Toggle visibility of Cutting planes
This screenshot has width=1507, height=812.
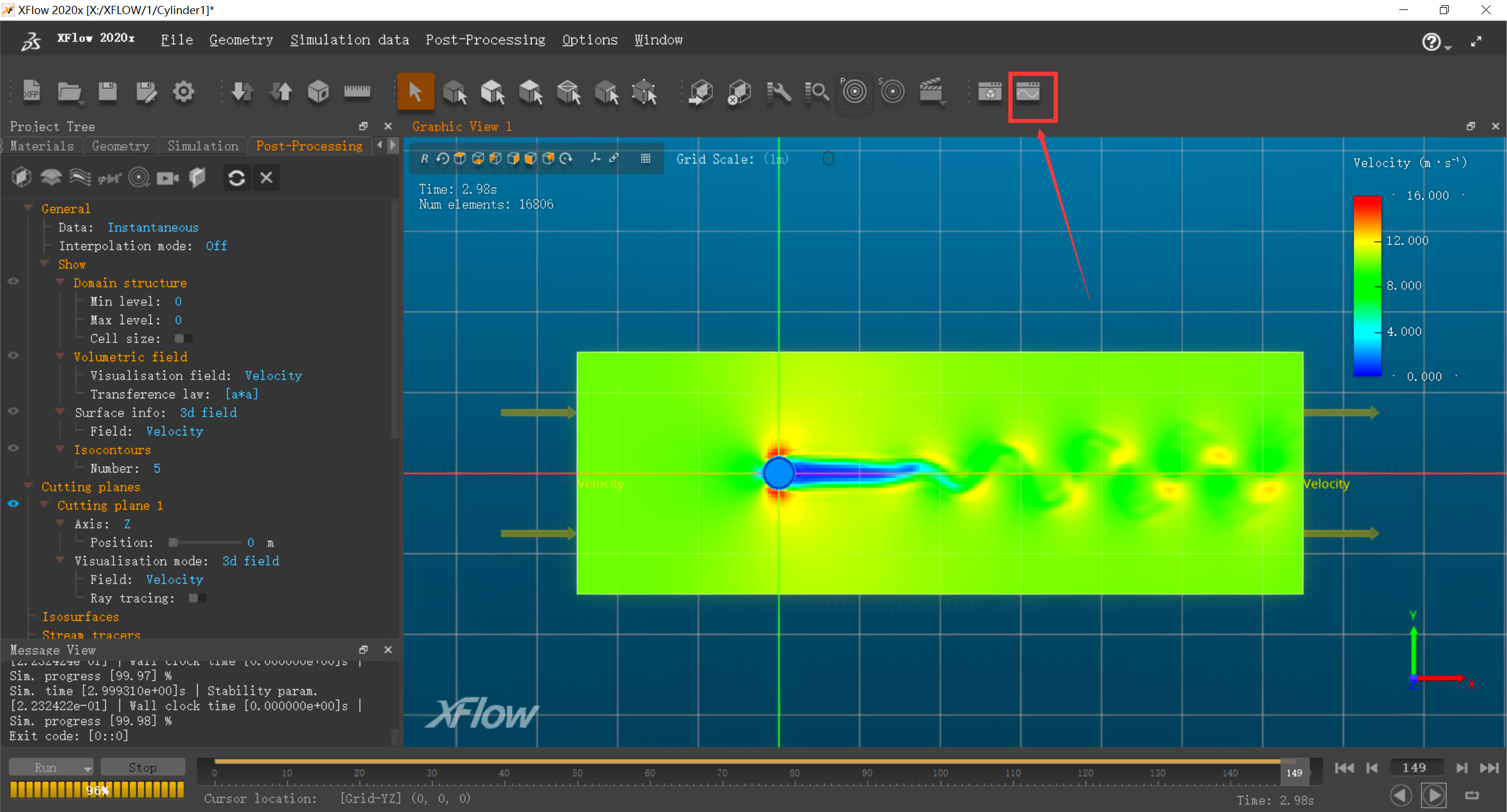click(13, 504)
